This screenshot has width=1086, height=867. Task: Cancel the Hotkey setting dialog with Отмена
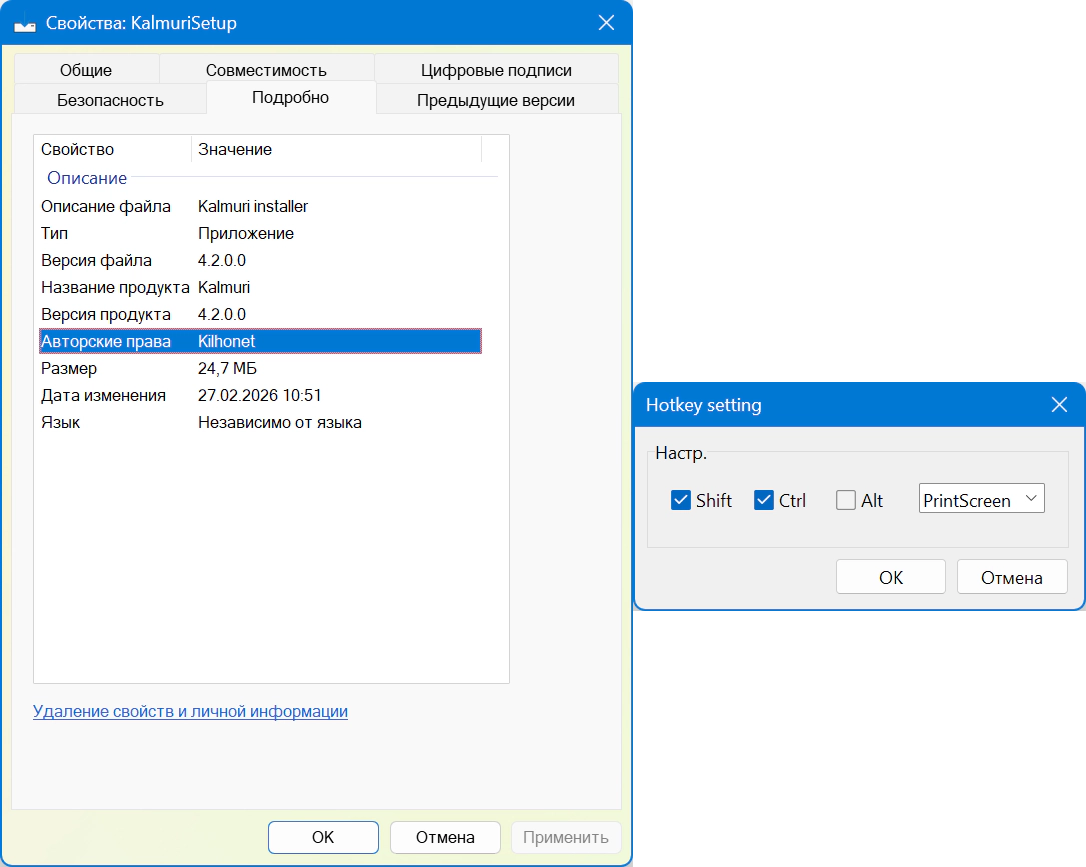click(1011, 577)
